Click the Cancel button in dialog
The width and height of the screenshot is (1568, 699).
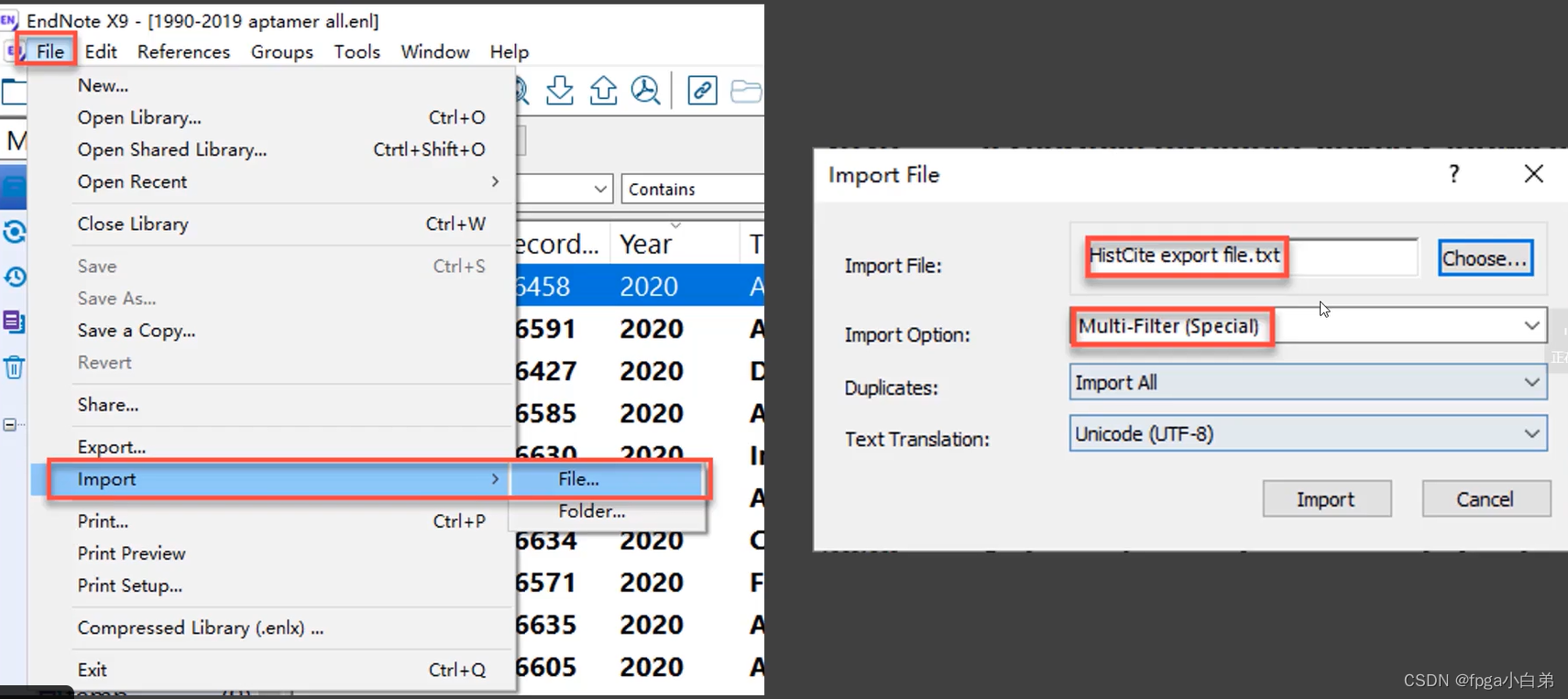(x=1486, y=499)
